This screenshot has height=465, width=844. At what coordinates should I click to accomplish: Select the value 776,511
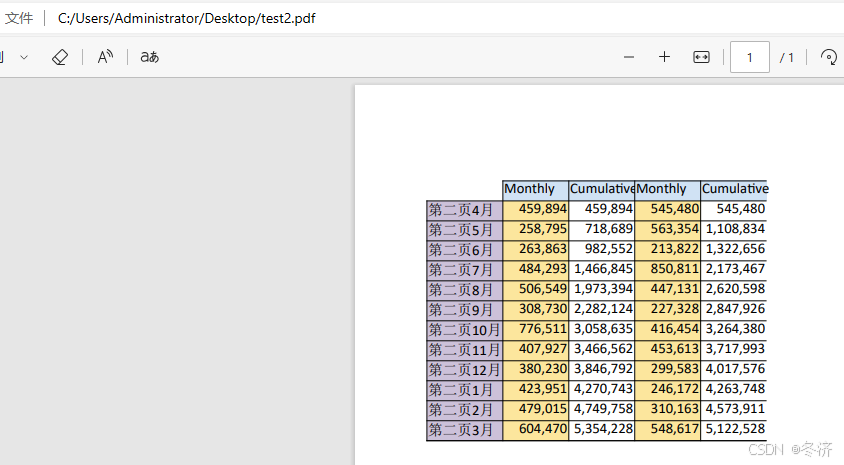click(x=543, y=328)
